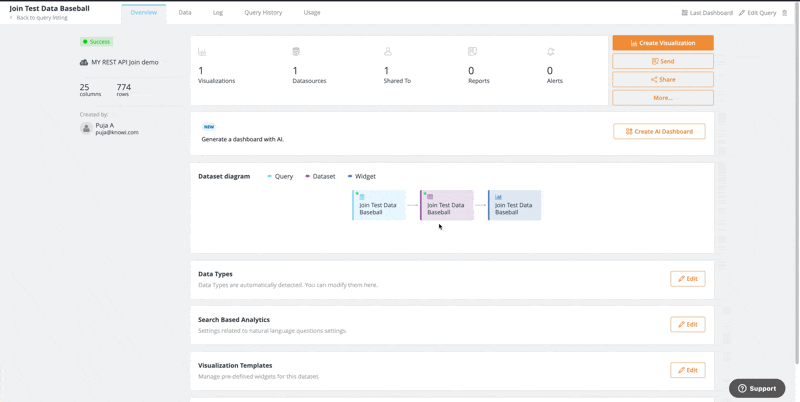Select the Widget node in dataset diagram

[515, 205]
